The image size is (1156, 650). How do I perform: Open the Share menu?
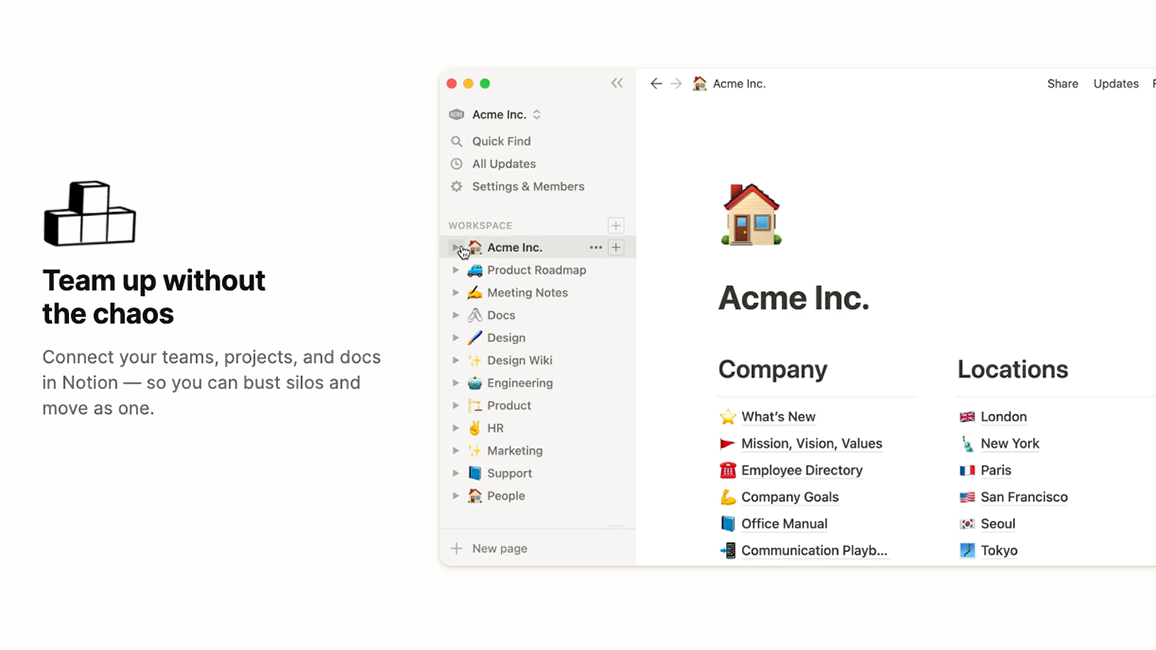click(x=1062, y=83)
